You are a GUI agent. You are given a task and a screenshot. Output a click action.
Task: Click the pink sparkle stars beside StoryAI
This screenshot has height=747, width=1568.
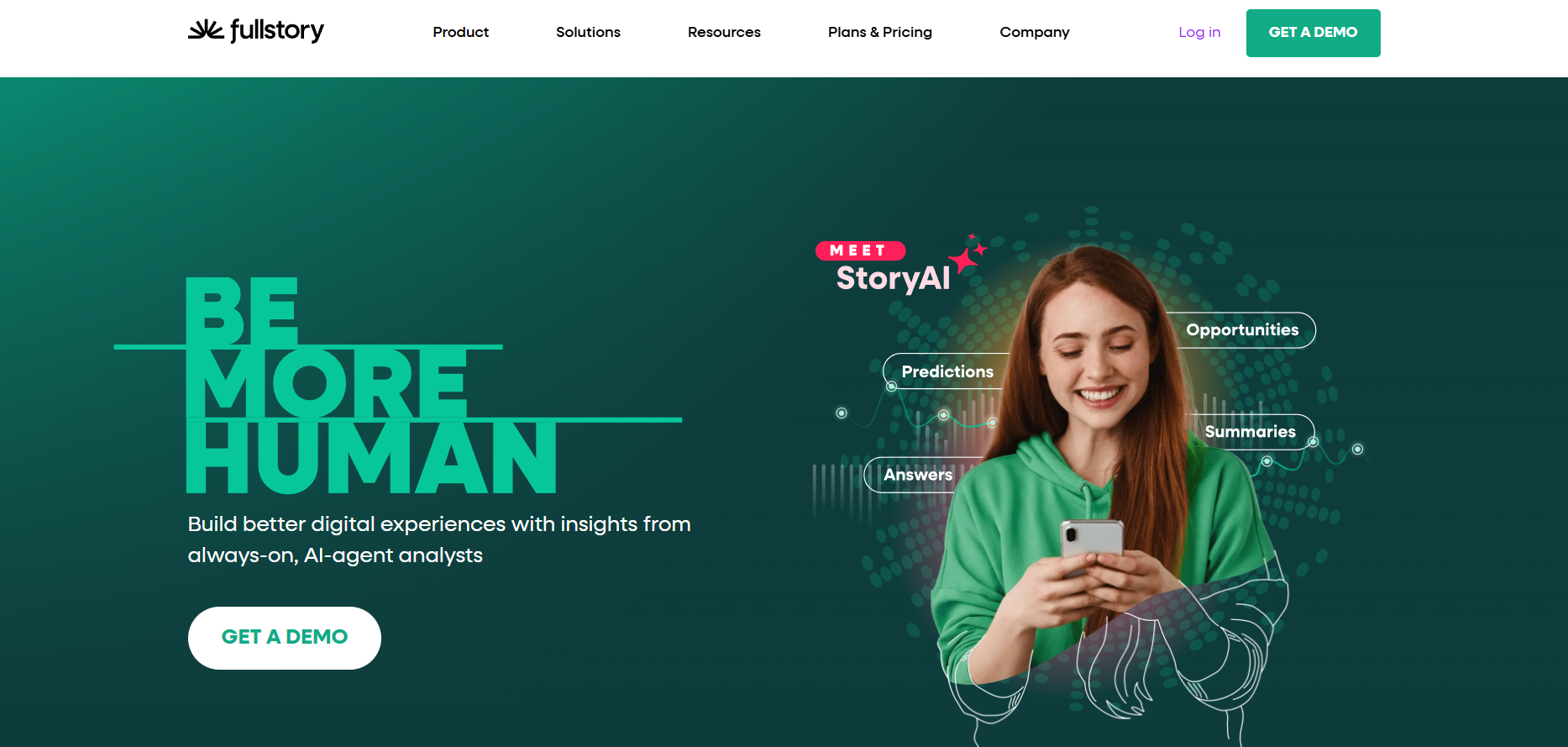968,254
